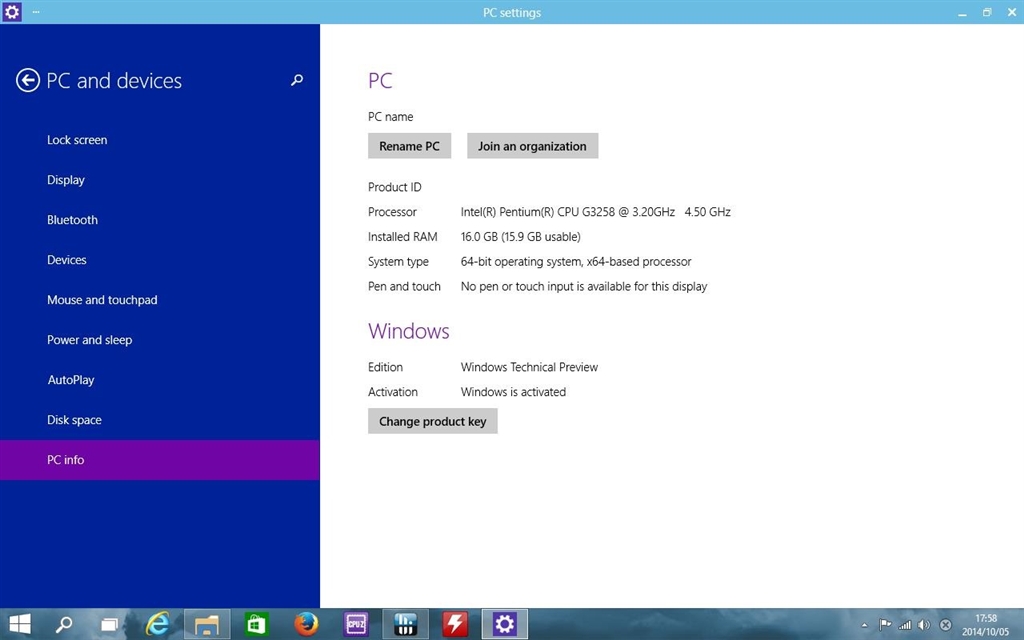This screenshot has width=1024, height=640.
Task: Switch to CPU-Z on the taskbar
Action: coord(356,624)
